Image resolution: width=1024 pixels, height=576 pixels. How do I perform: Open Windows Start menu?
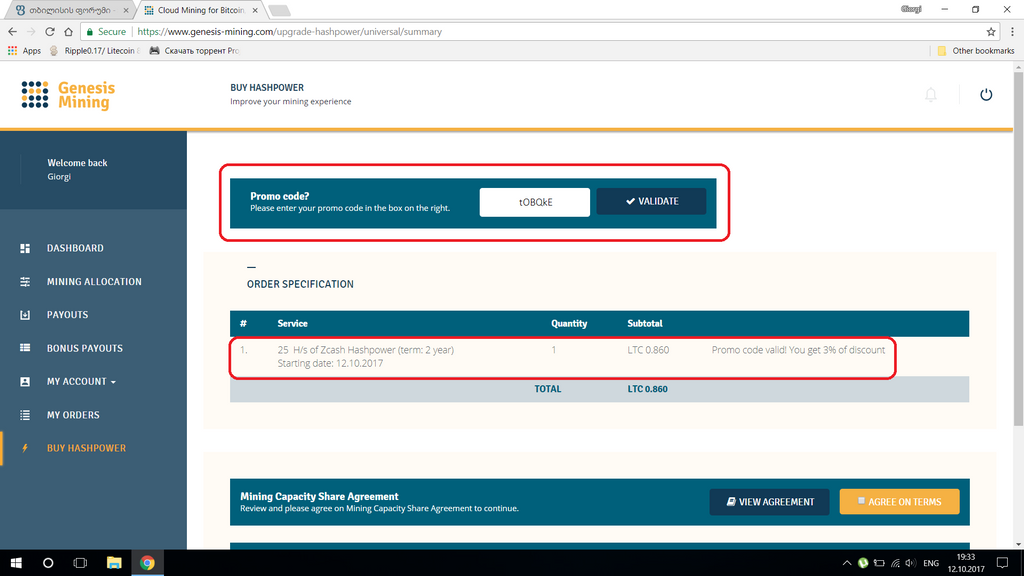pos(16,563)
